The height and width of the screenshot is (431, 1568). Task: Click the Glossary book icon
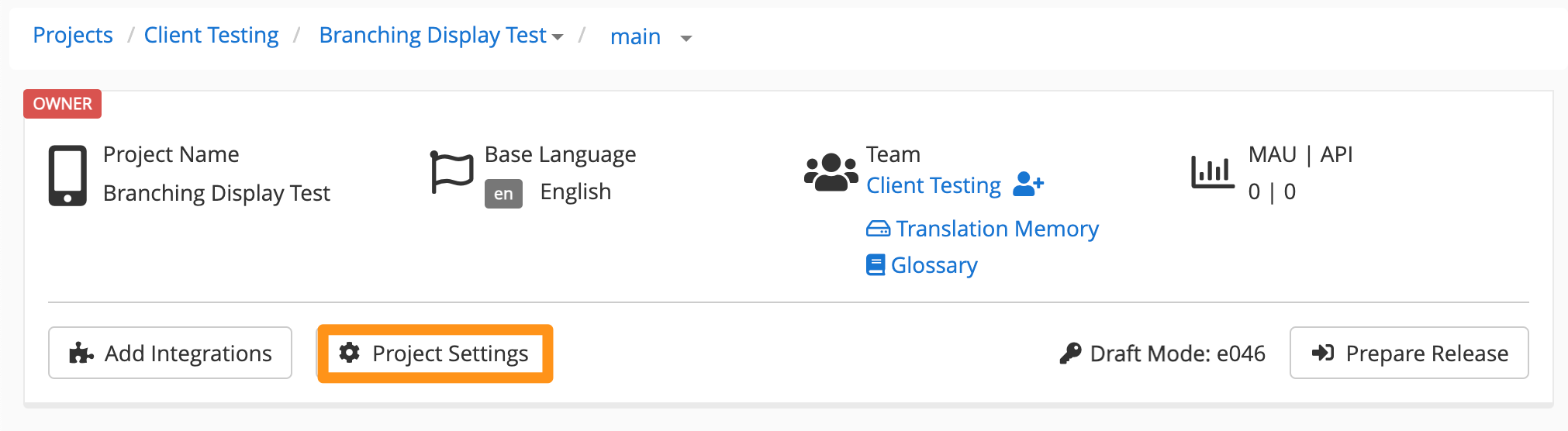point(876,265)
